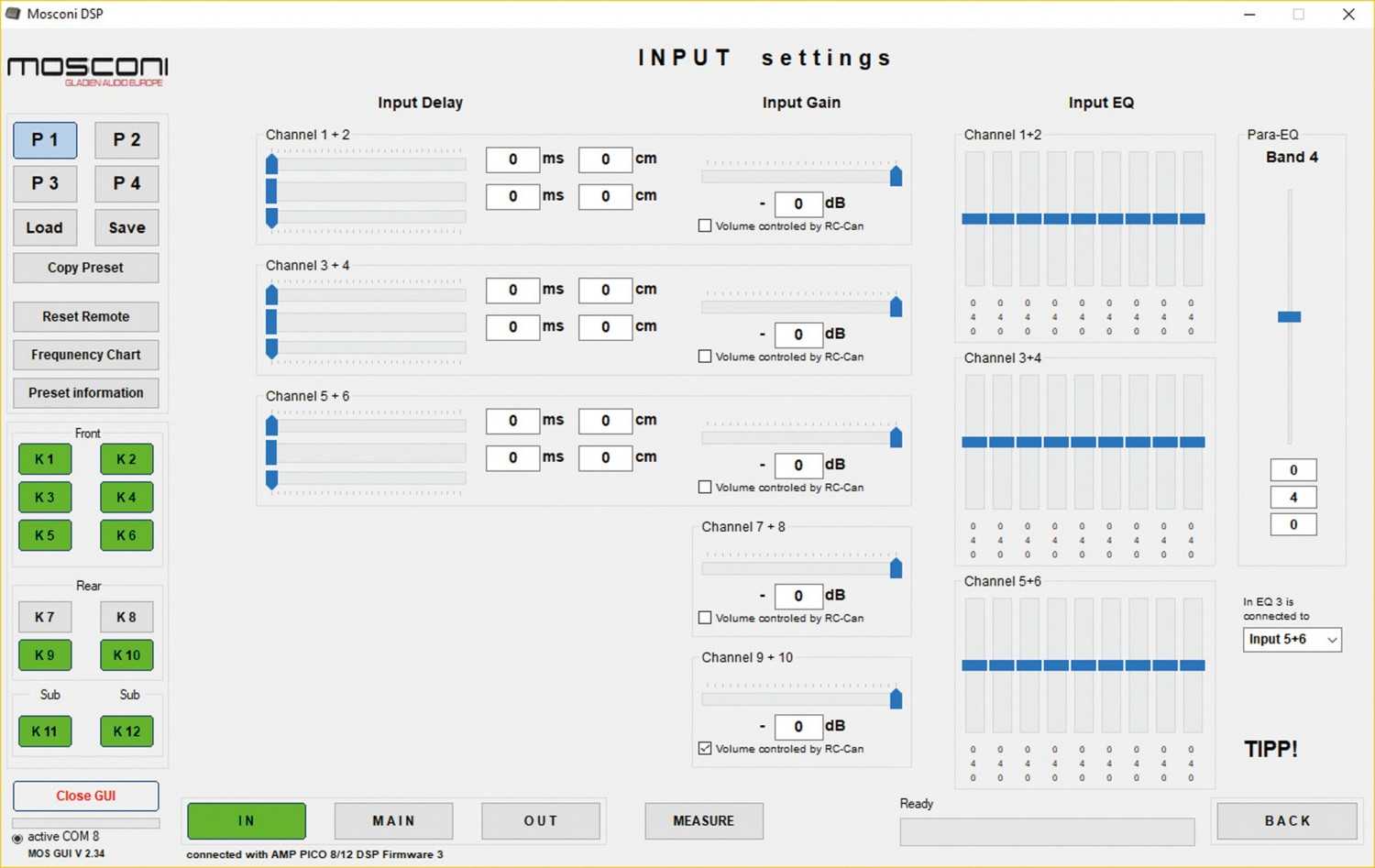This screenshot has height=868, width=1375.
Task: Click Reset Remote button
Action: click(85, 316)
